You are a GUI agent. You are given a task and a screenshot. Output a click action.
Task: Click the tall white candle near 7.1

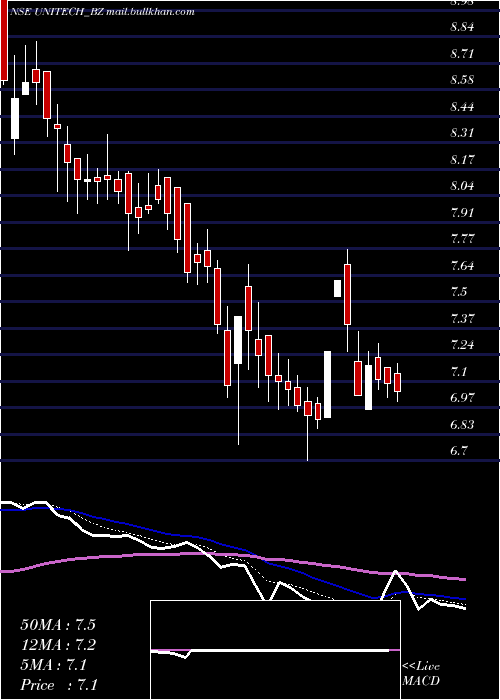328,384
